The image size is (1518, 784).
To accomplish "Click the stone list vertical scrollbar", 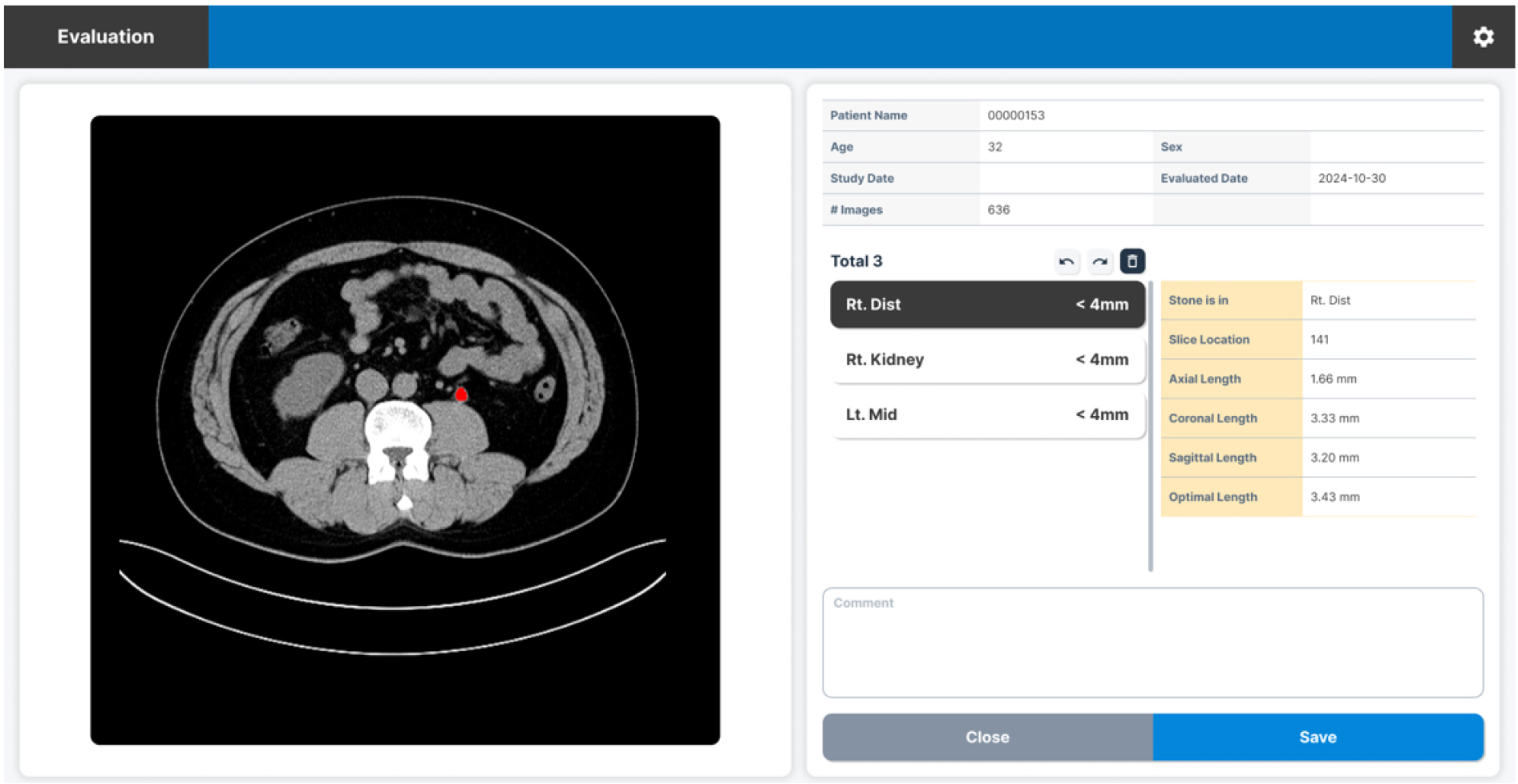I will click(x=1151, y=425).
